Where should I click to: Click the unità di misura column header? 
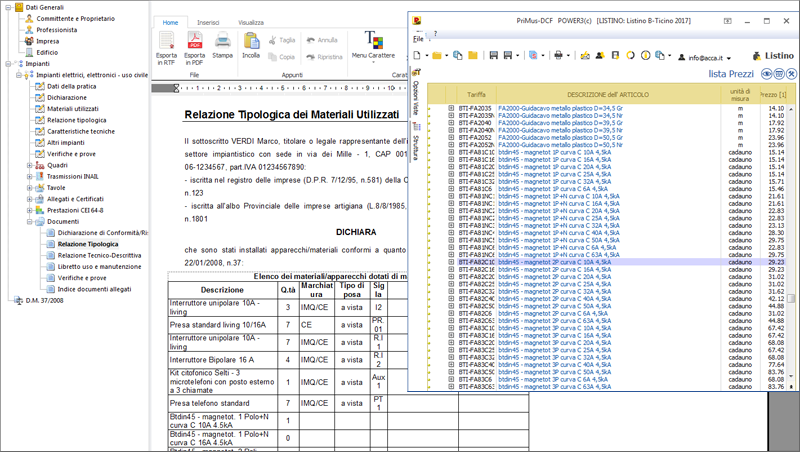pyautogui.click(x=740, y=94)
